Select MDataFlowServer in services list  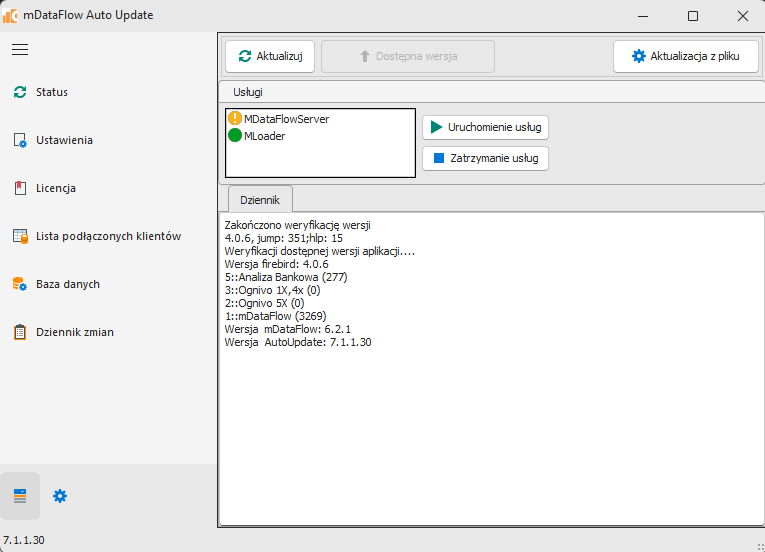coord(286,119)
